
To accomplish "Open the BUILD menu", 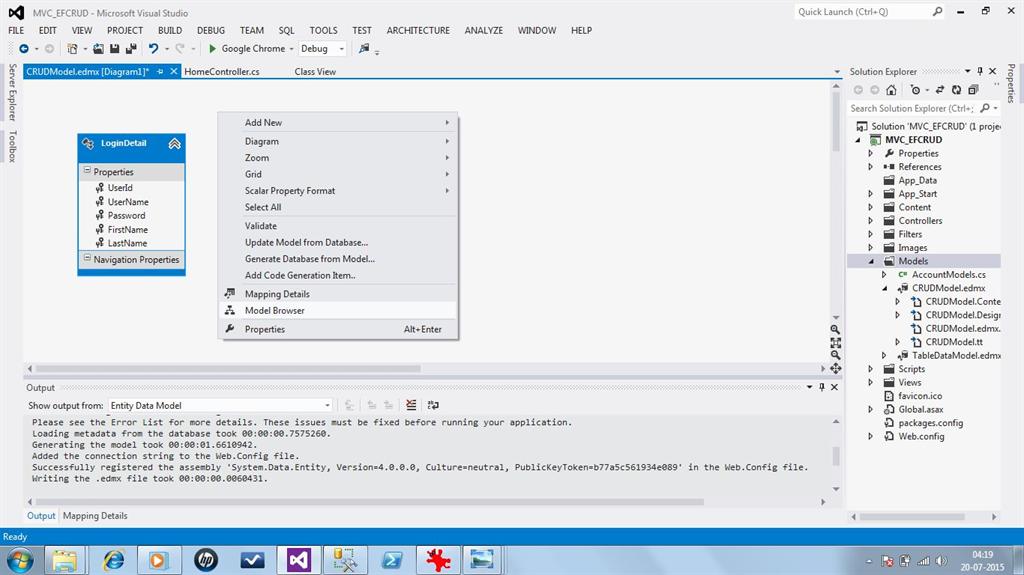I will (170, 31).
